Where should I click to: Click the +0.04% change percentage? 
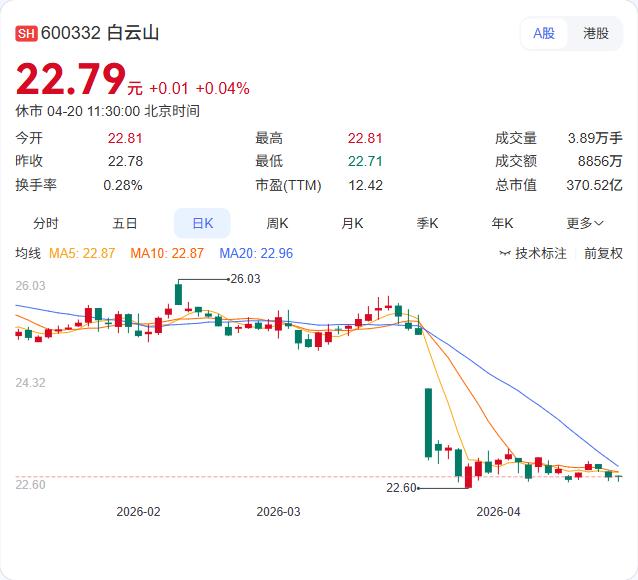[223, 88]
